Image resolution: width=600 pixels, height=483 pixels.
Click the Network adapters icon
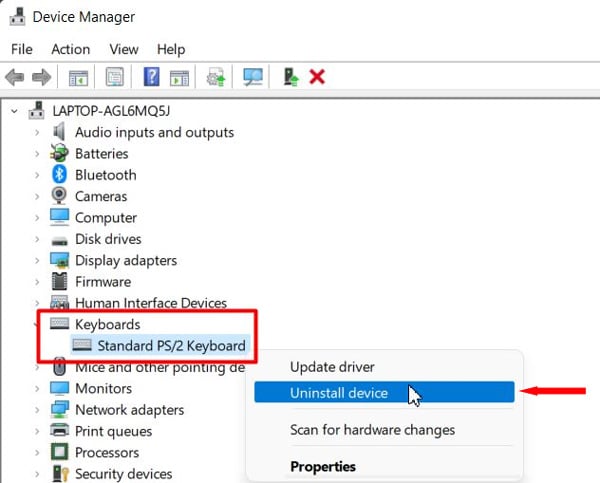pyautogui.click(x=59, y=409)
